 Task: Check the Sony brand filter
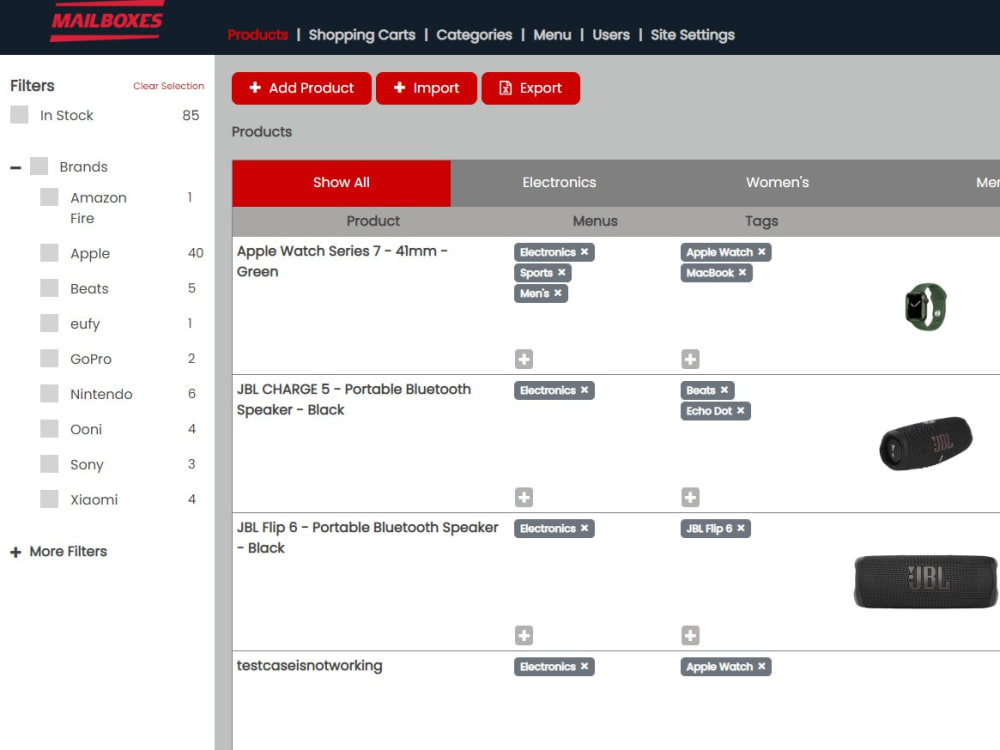(49, 464)
